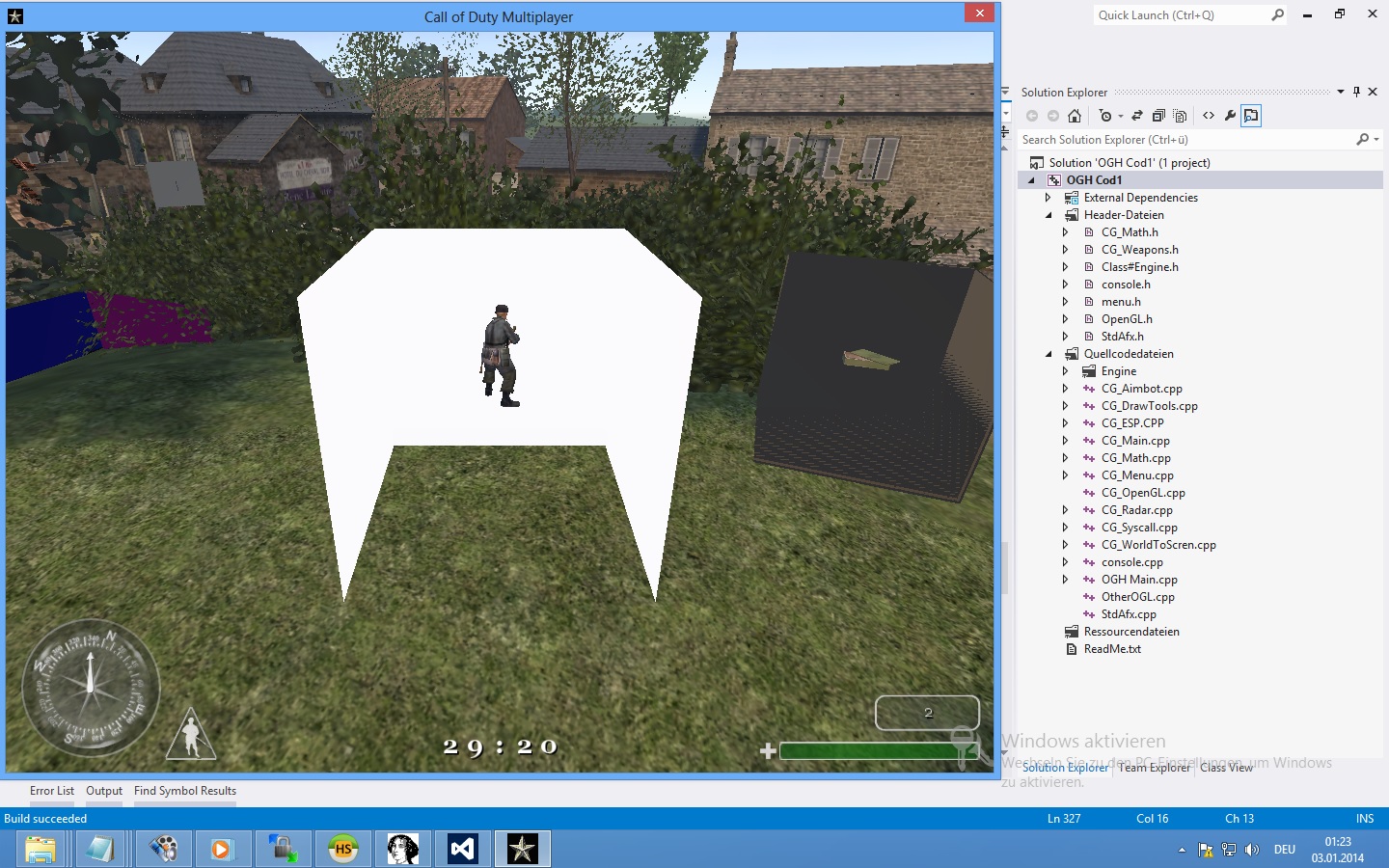Screen dimensions: 1389x868
Task: Select CG_DrawTools.cpp source file
Action: pos(1150,406)
